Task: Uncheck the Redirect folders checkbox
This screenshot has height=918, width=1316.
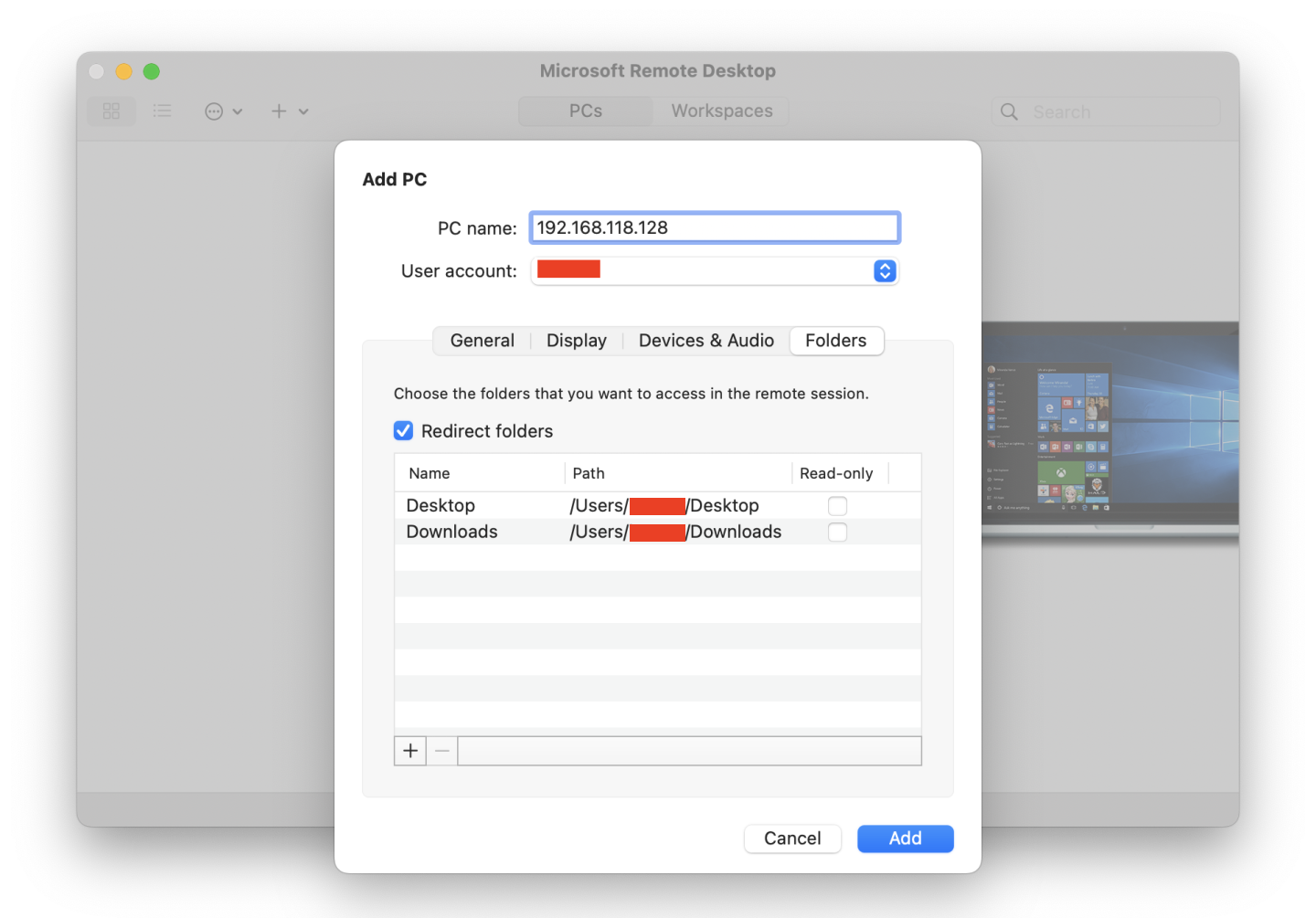Action: pos(404,430)
